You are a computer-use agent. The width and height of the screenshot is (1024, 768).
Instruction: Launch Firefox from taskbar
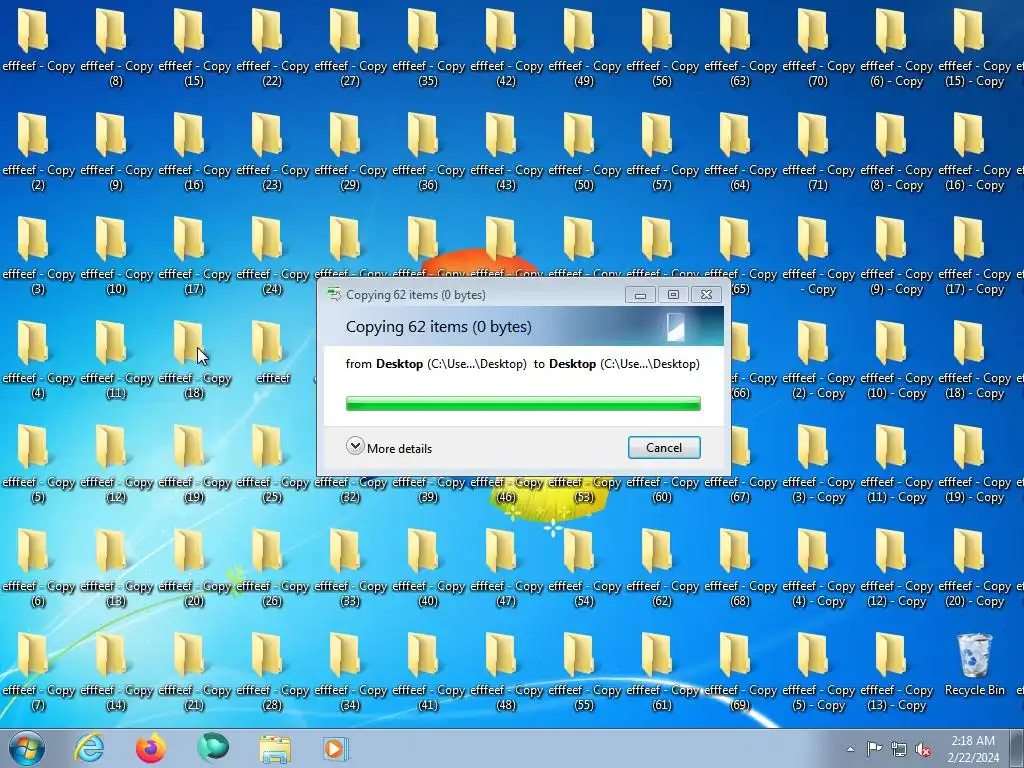tap(151, 748)
